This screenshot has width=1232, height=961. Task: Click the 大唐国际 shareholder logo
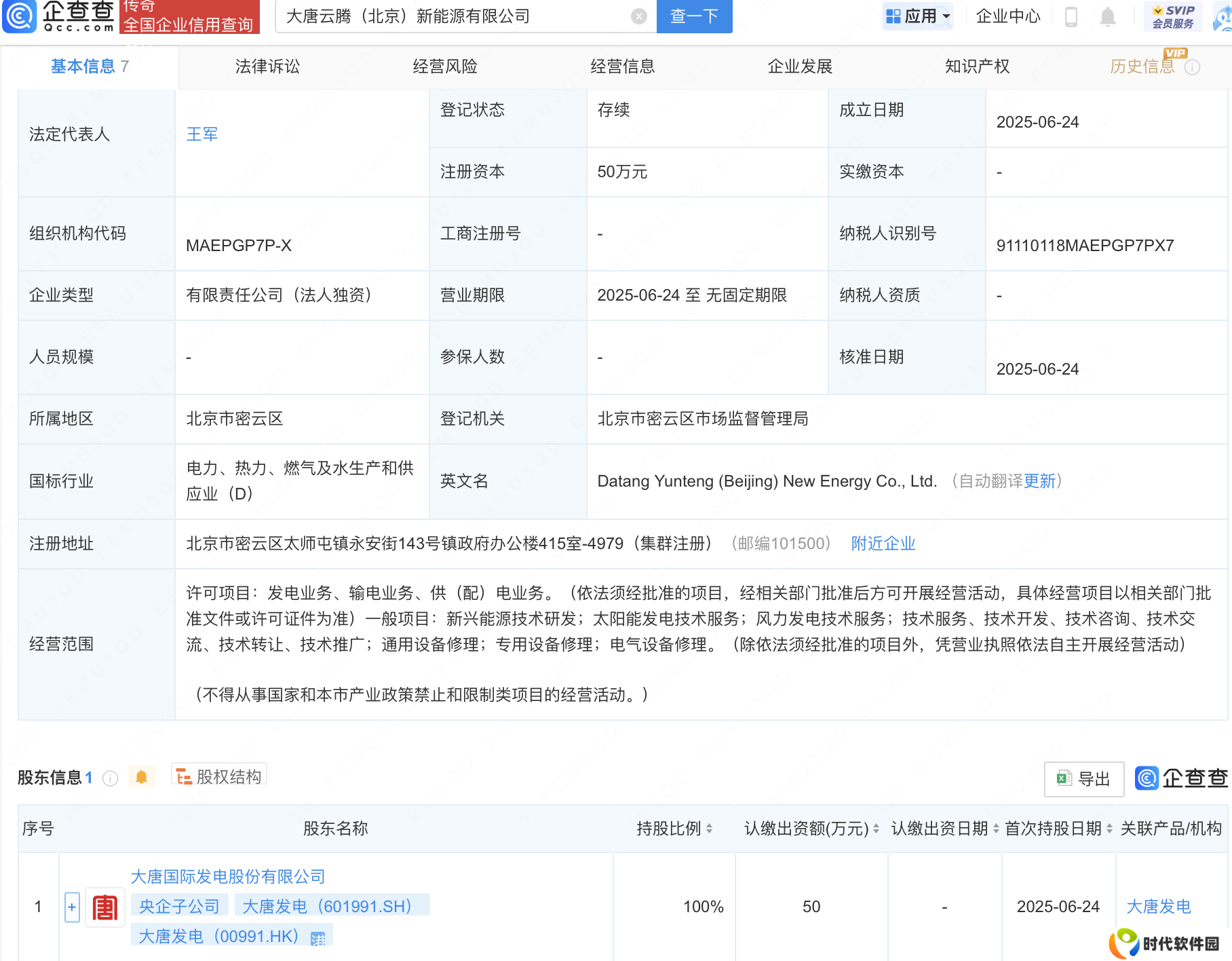pyautogui.click(x=105, y=907)
